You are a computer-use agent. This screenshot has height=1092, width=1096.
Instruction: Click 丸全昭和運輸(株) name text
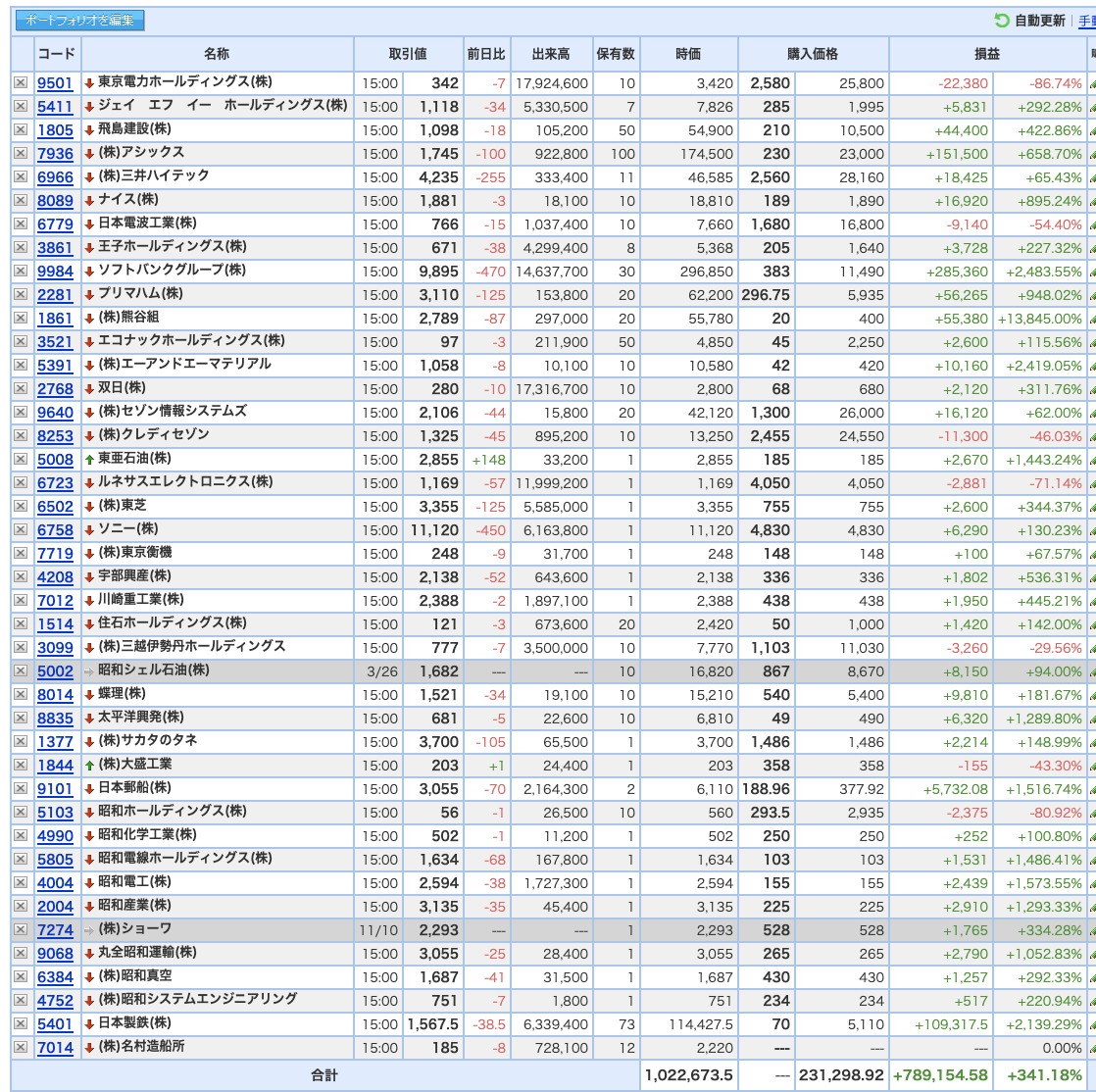[x=147, y=952]
